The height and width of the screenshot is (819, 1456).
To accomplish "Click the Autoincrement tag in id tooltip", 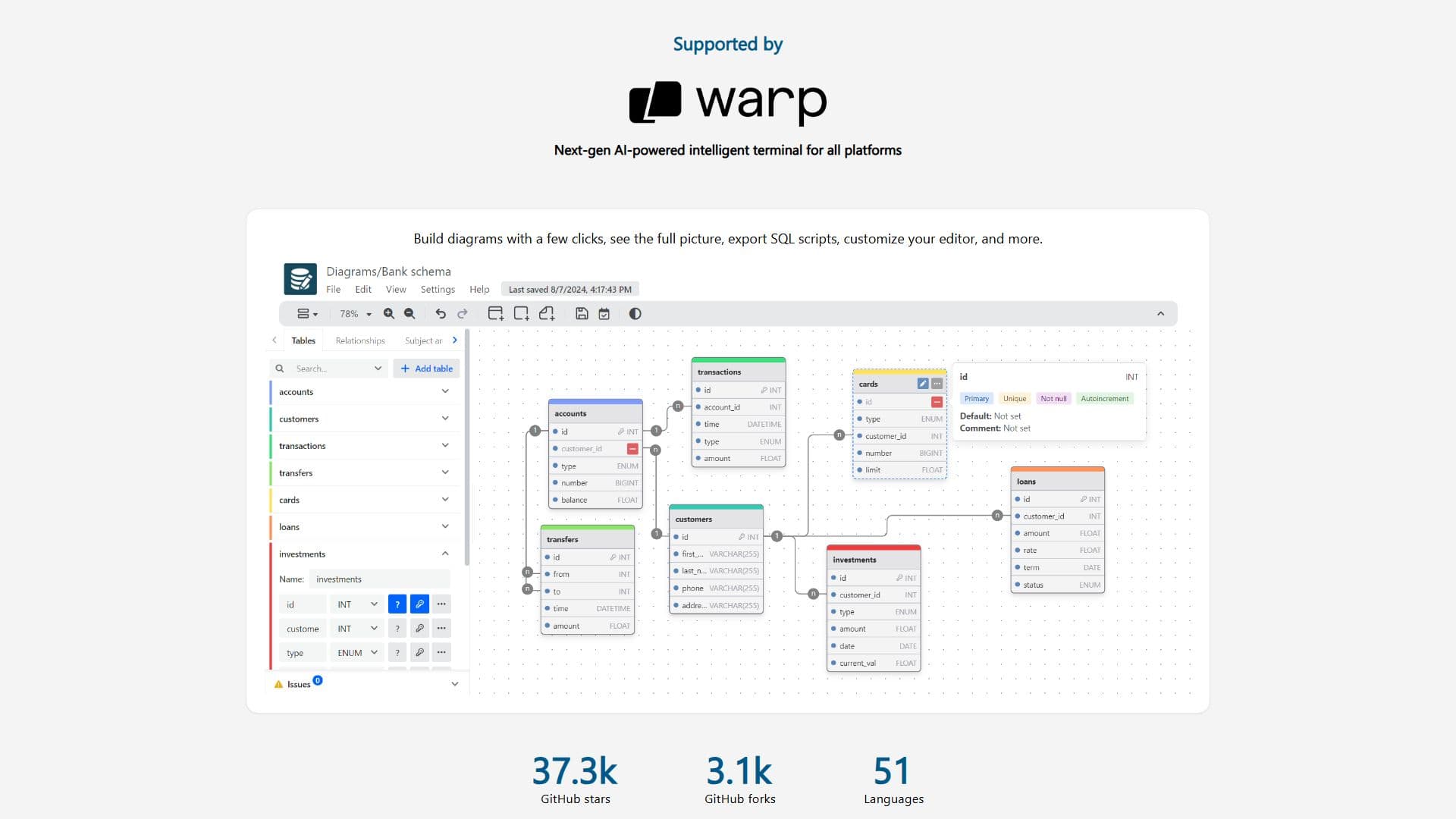I will coord(1105,399).
